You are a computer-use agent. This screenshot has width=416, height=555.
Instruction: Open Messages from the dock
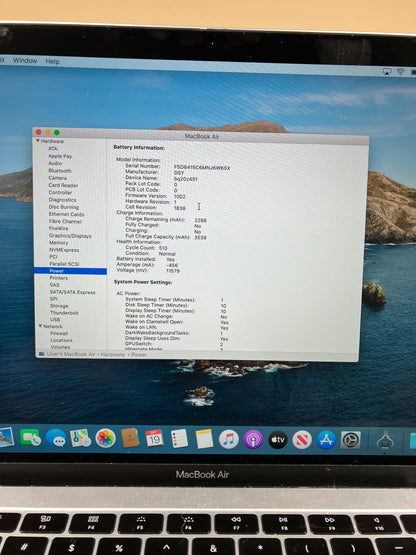pyautogui.click(x=56, y=438)
